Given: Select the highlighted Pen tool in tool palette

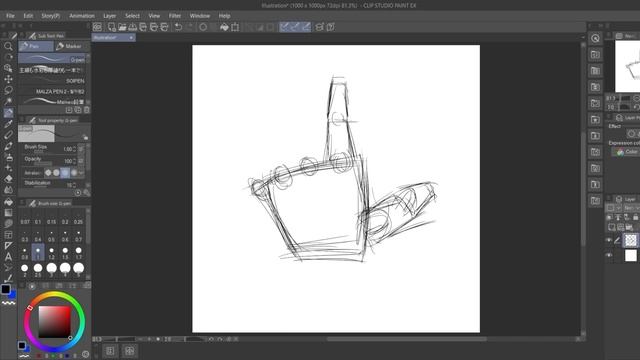Looking at the screenshot, I should click(x=8, y=112).
